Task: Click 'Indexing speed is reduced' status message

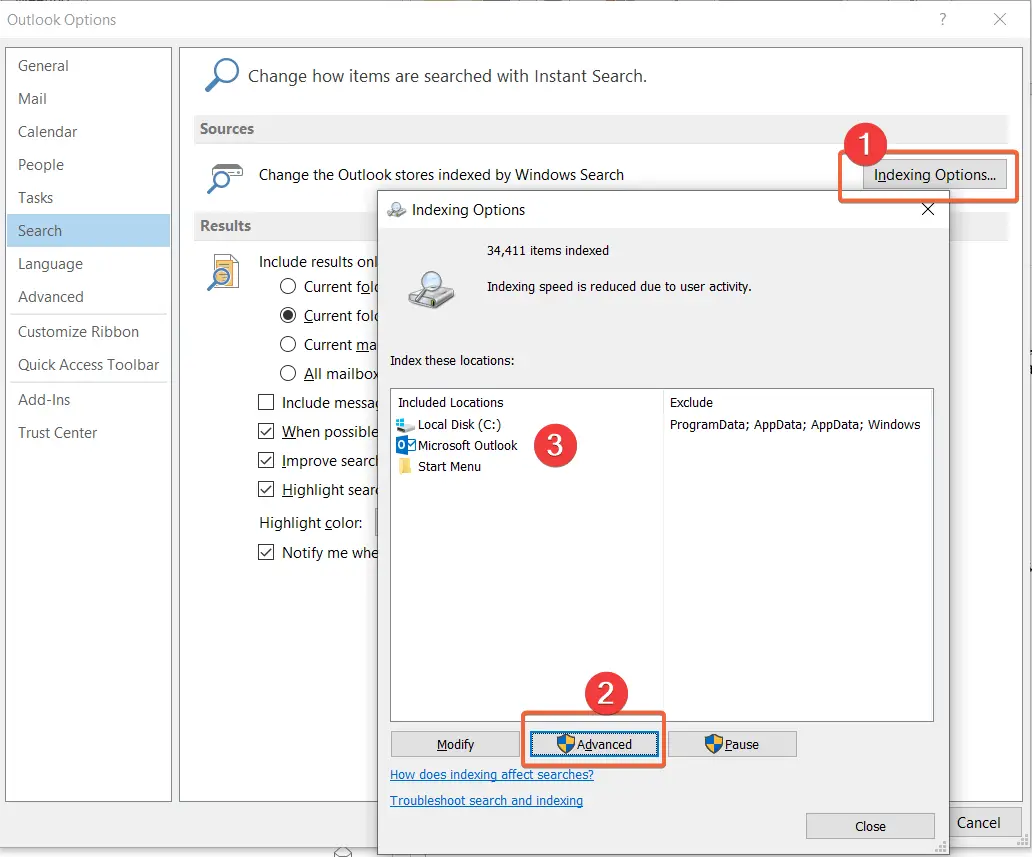Action: pyautogui.click(x=619, y=286)
